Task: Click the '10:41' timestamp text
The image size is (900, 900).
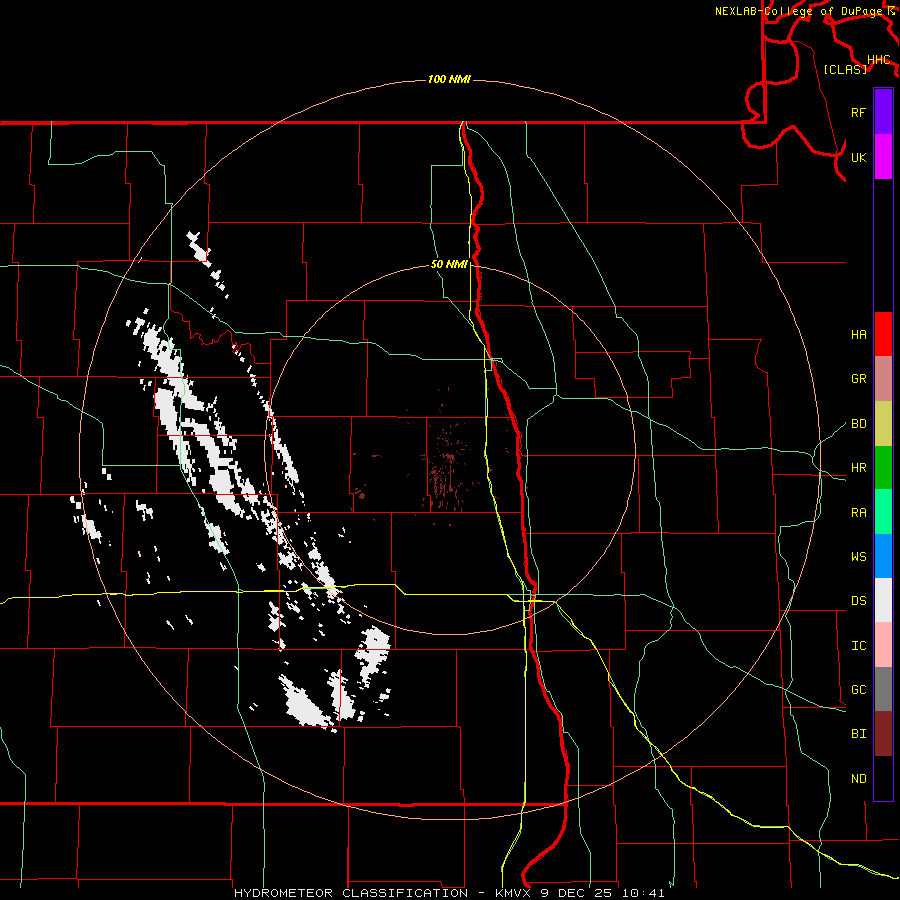Action: (643, 893)
